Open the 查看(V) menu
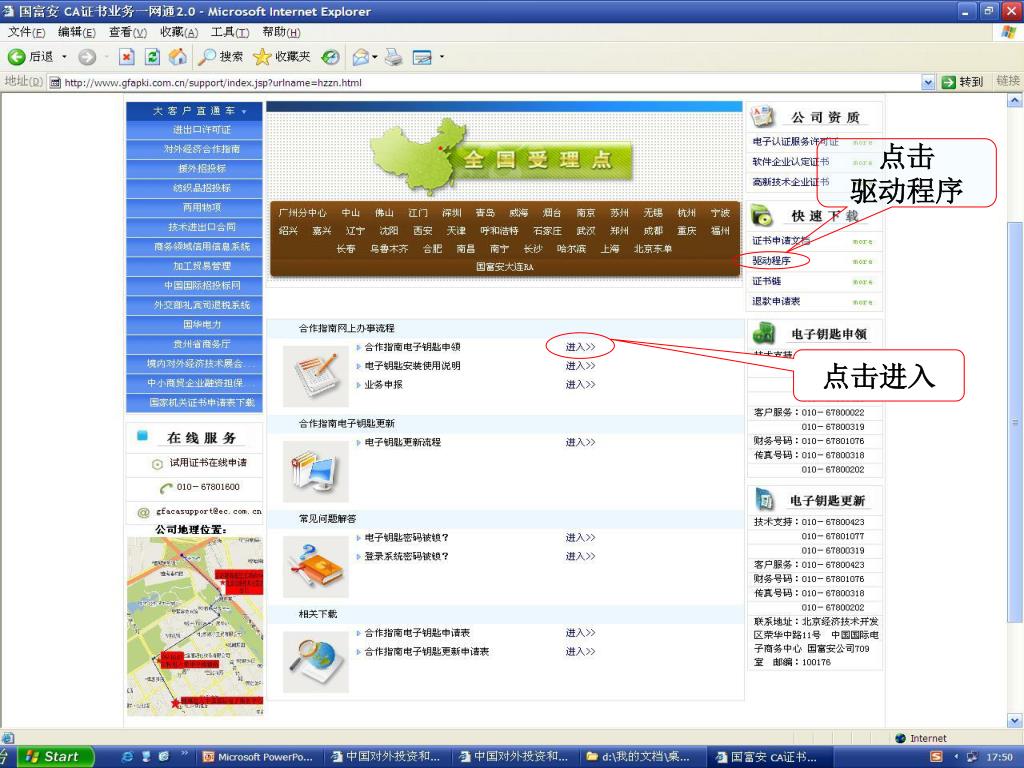 (127, 33)
